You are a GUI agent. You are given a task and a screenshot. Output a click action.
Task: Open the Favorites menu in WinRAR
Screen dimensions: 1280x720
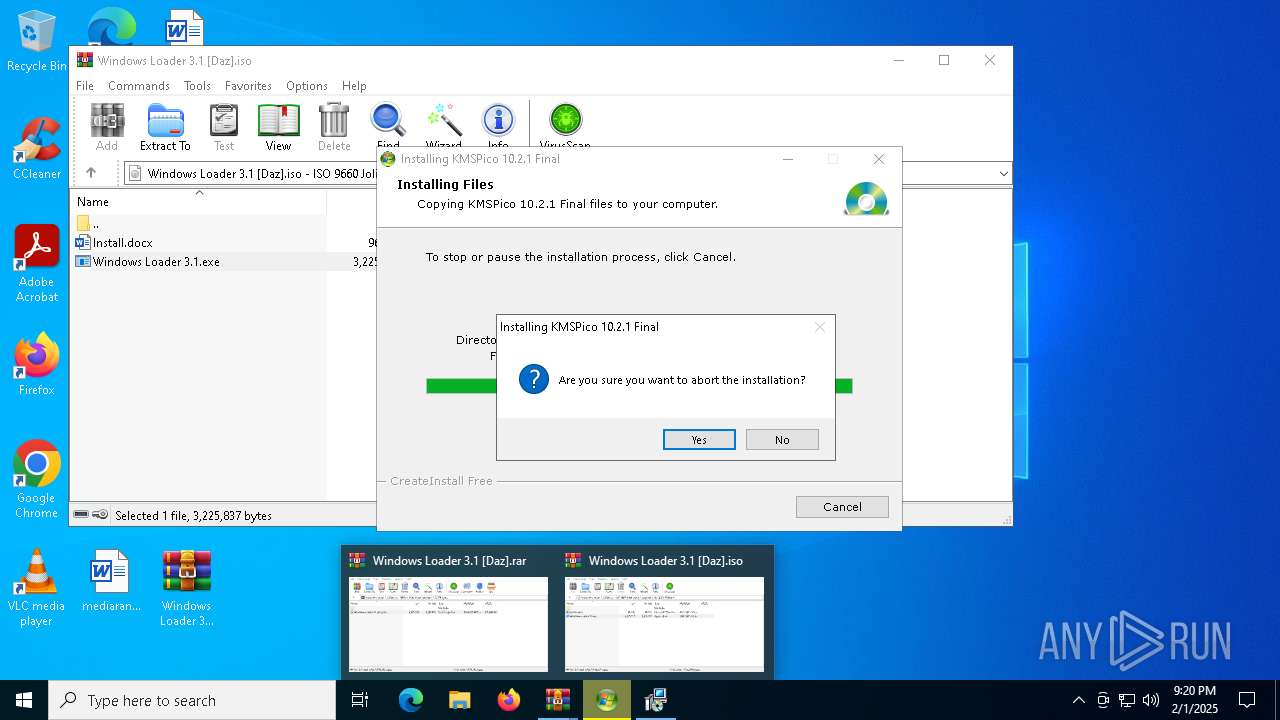pyautogui.click(x=248, y=86)
